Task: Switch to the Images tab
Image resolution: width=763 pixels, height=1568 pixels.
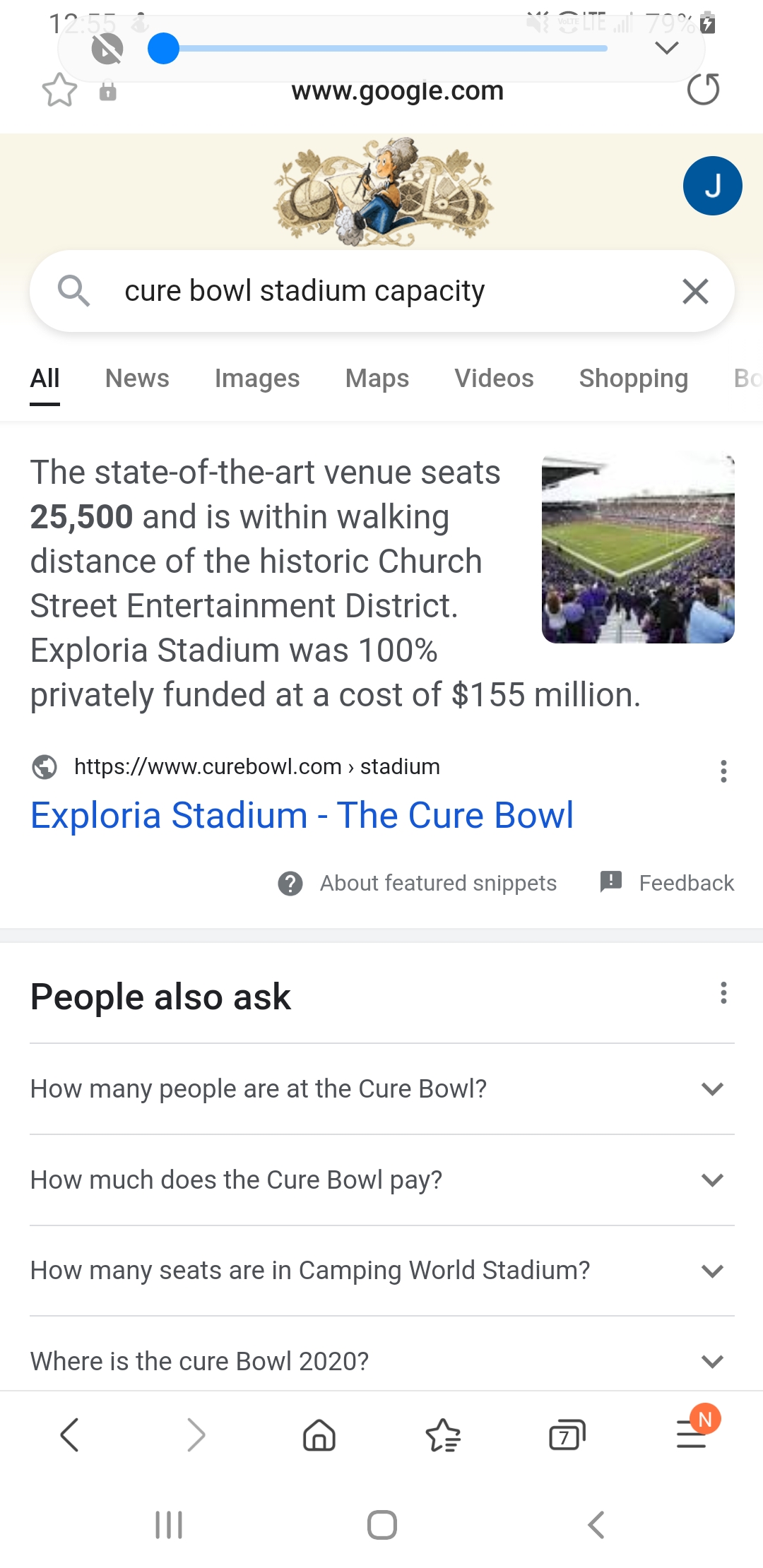Action: point(257,379)
